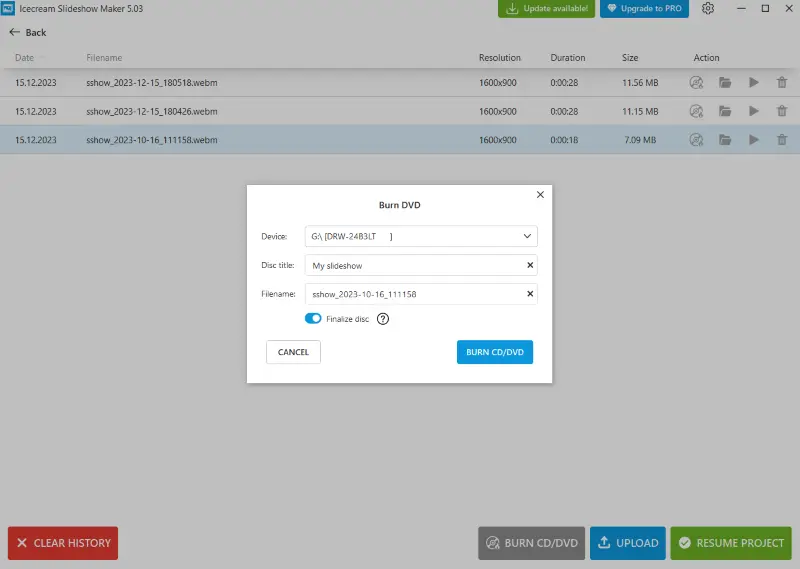This screenshot has height=569, width=800.
Task: Click the 7.09 MB size cell
Action: tap(640, 140)
